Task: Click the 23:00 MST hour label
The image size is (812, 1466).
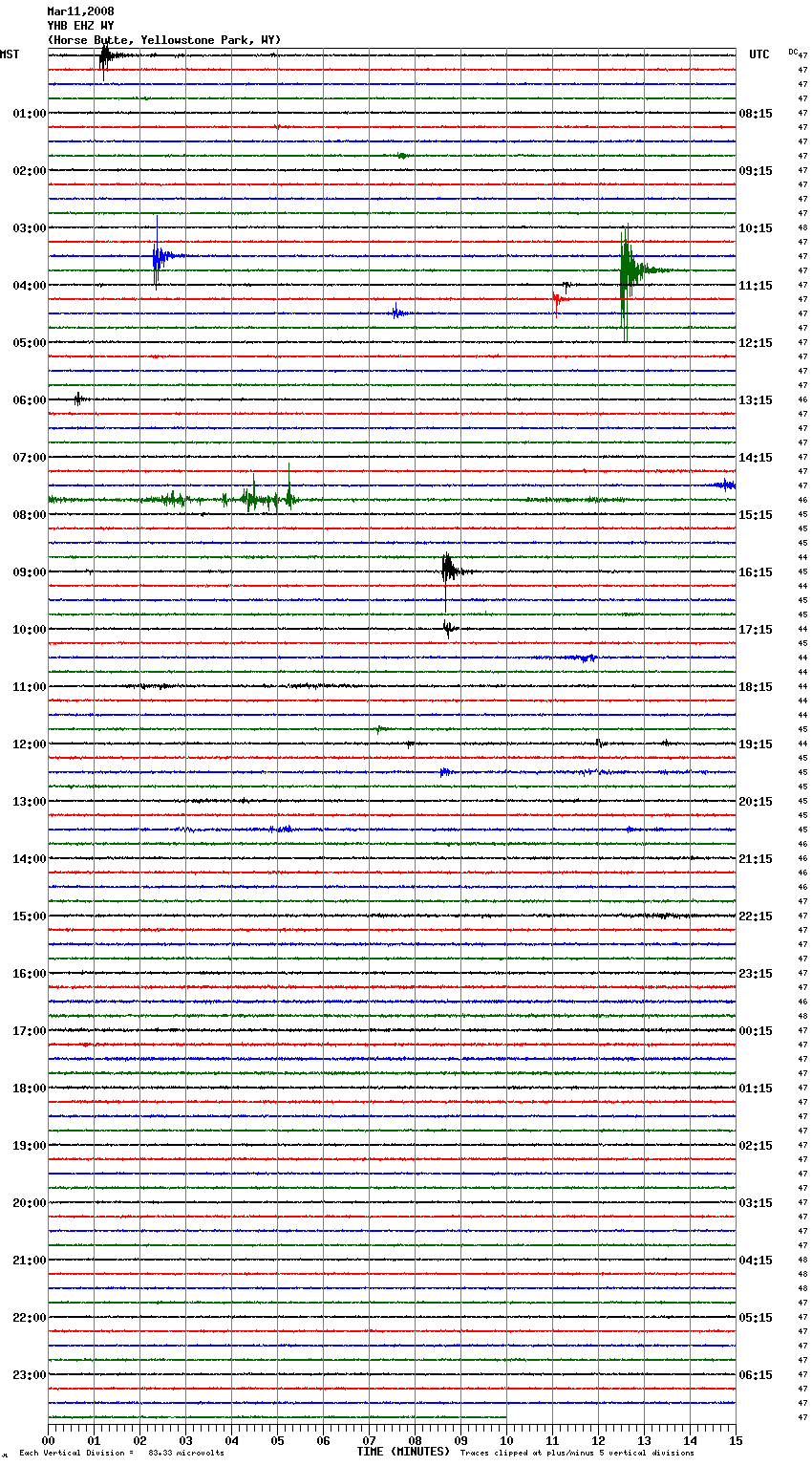Action: click(x=30, y=1375)
